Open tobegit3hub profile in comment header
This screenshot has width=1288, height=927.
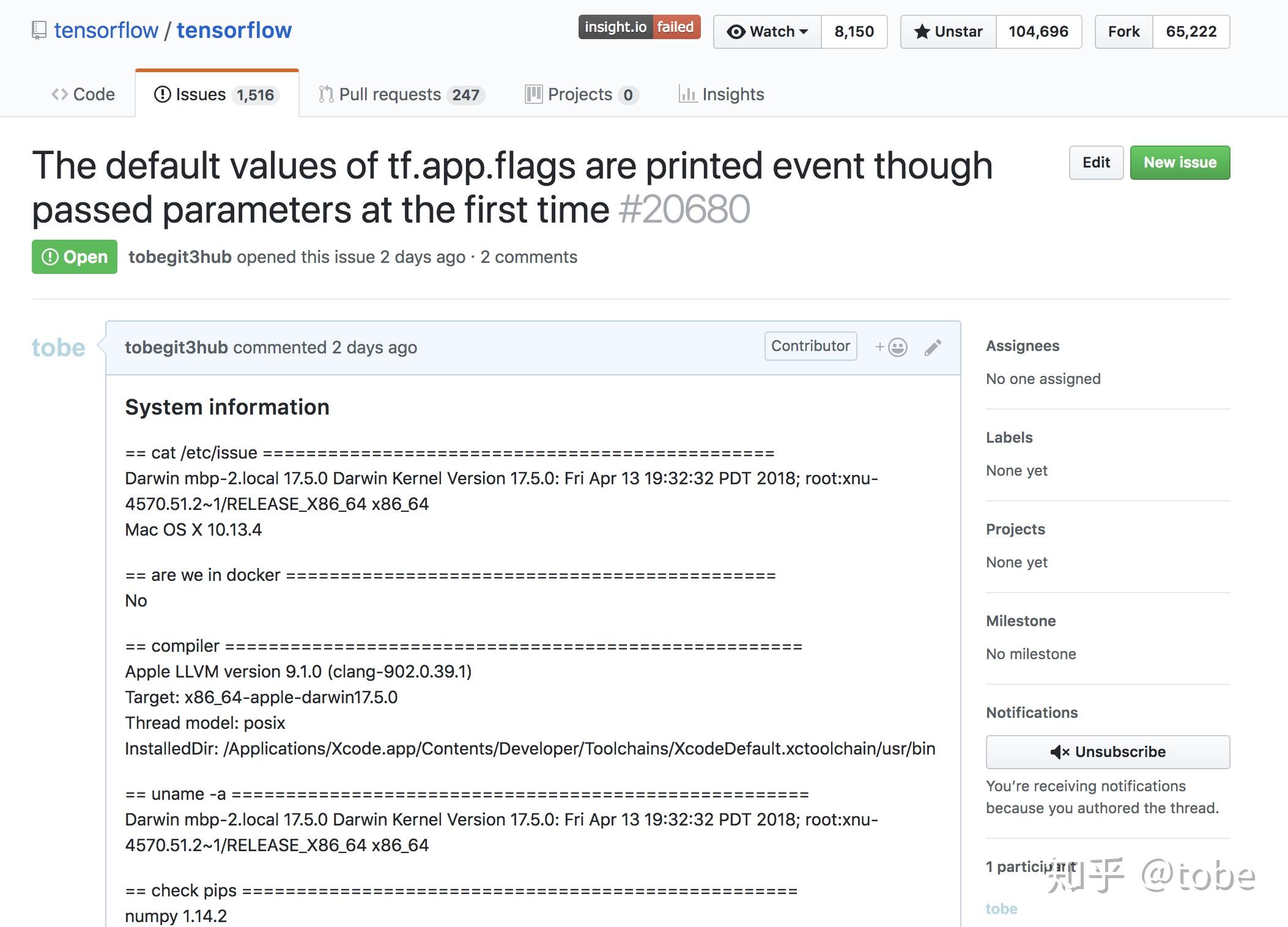click(x=176, y=347)
